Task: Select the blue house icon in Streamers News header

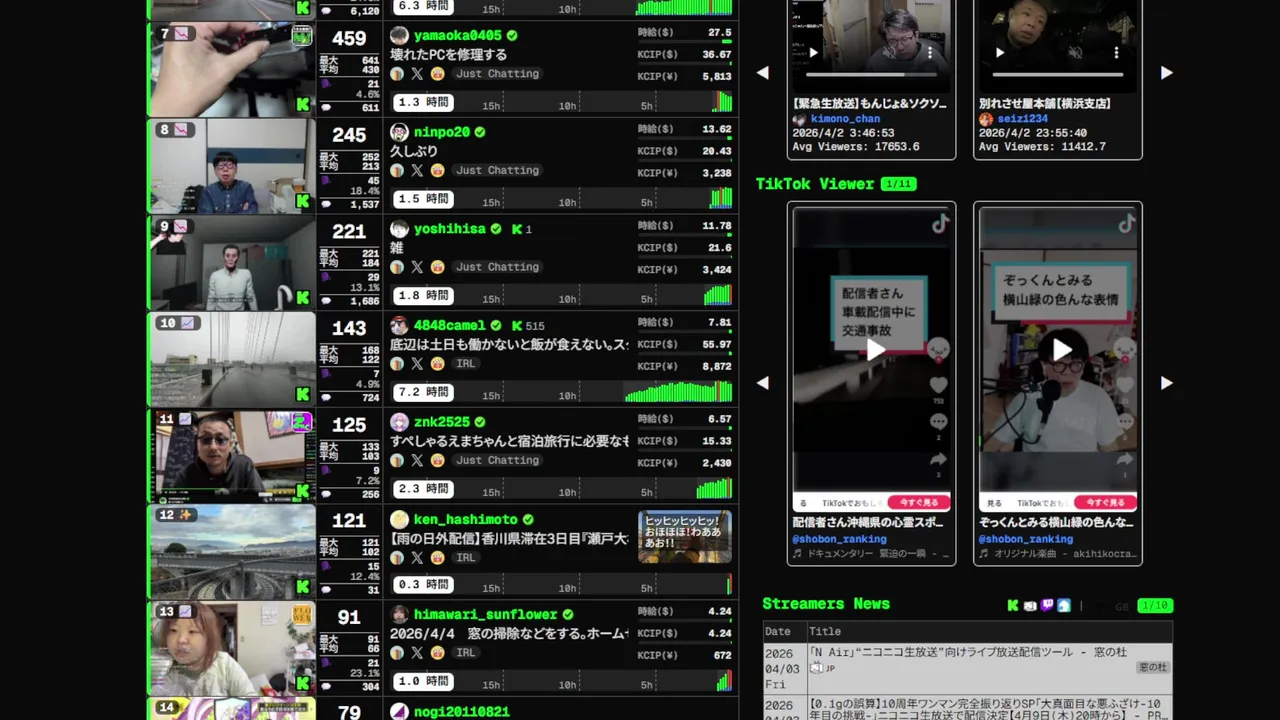Action: tap(1064, 605)
